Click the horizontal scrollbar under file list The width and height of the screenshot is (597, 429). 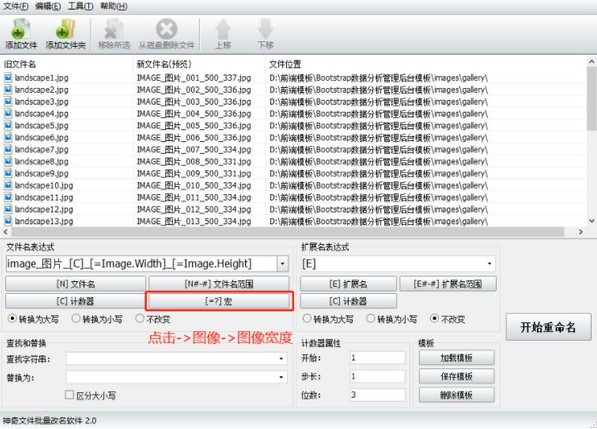pyautogui.click(x=288, y=231)
